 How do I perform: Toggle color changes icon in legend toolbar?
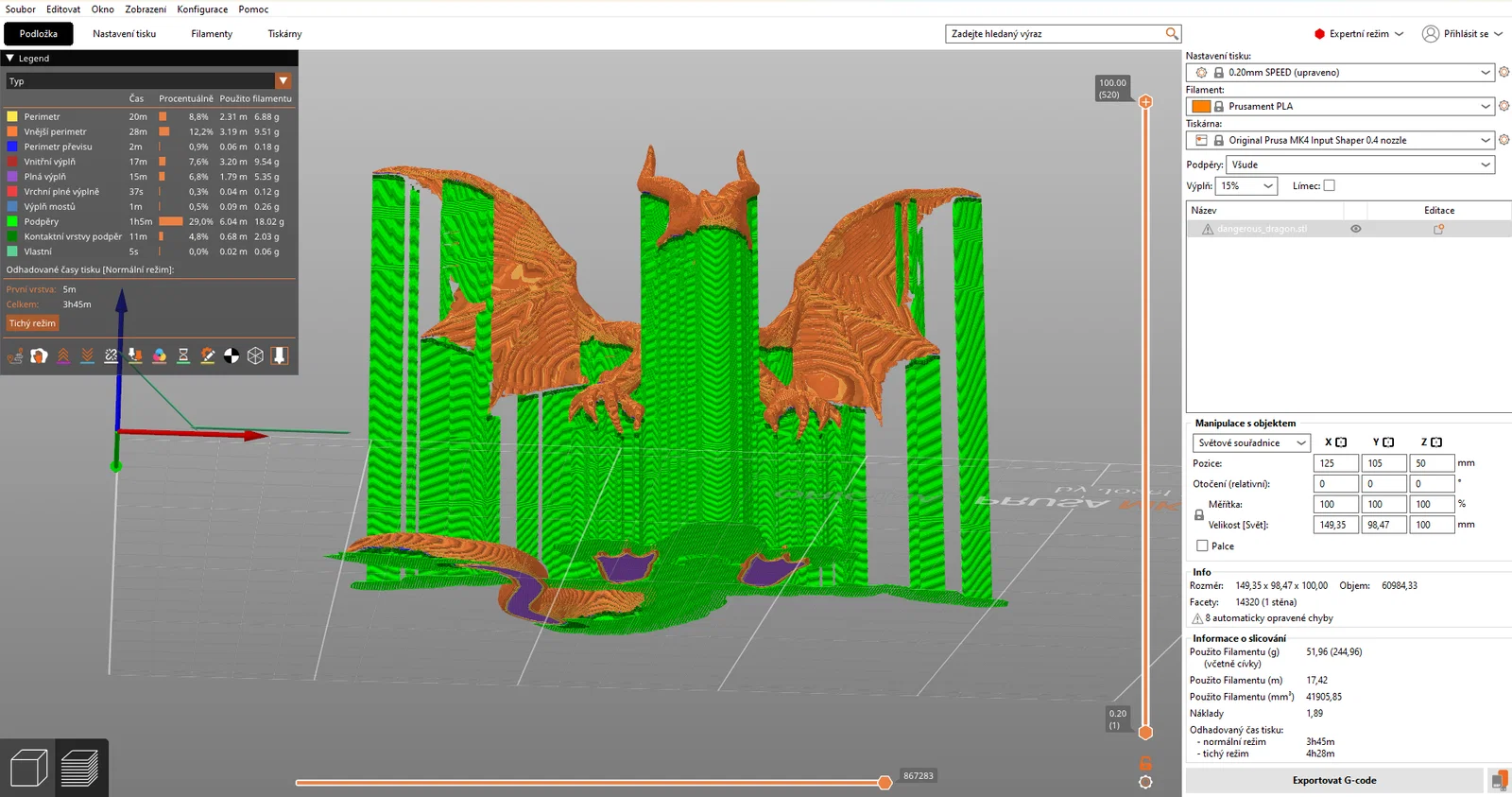(x=159, y=356)
